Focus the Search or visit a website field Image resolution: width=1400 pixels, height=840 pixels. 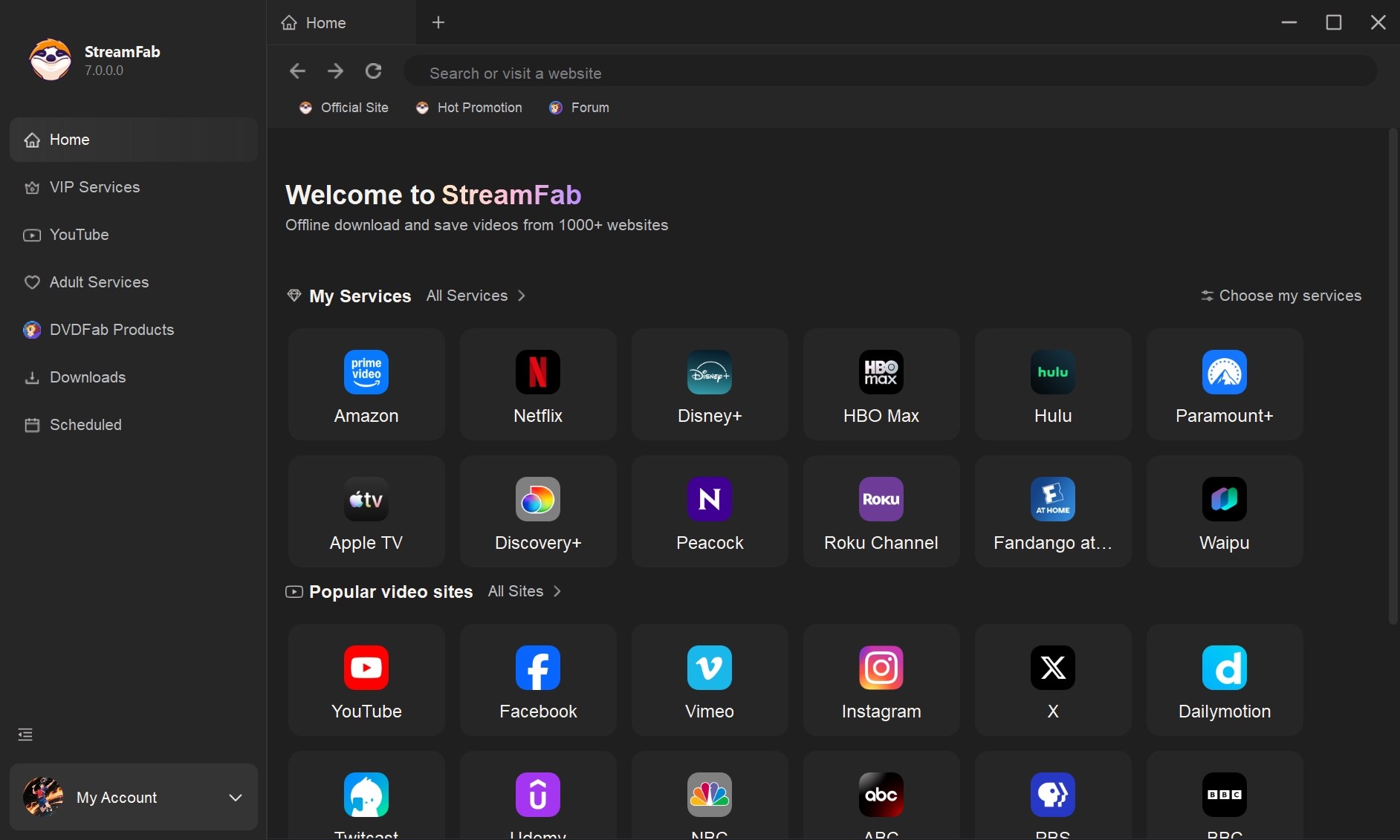pyautogui.click(x=889, y=73)
